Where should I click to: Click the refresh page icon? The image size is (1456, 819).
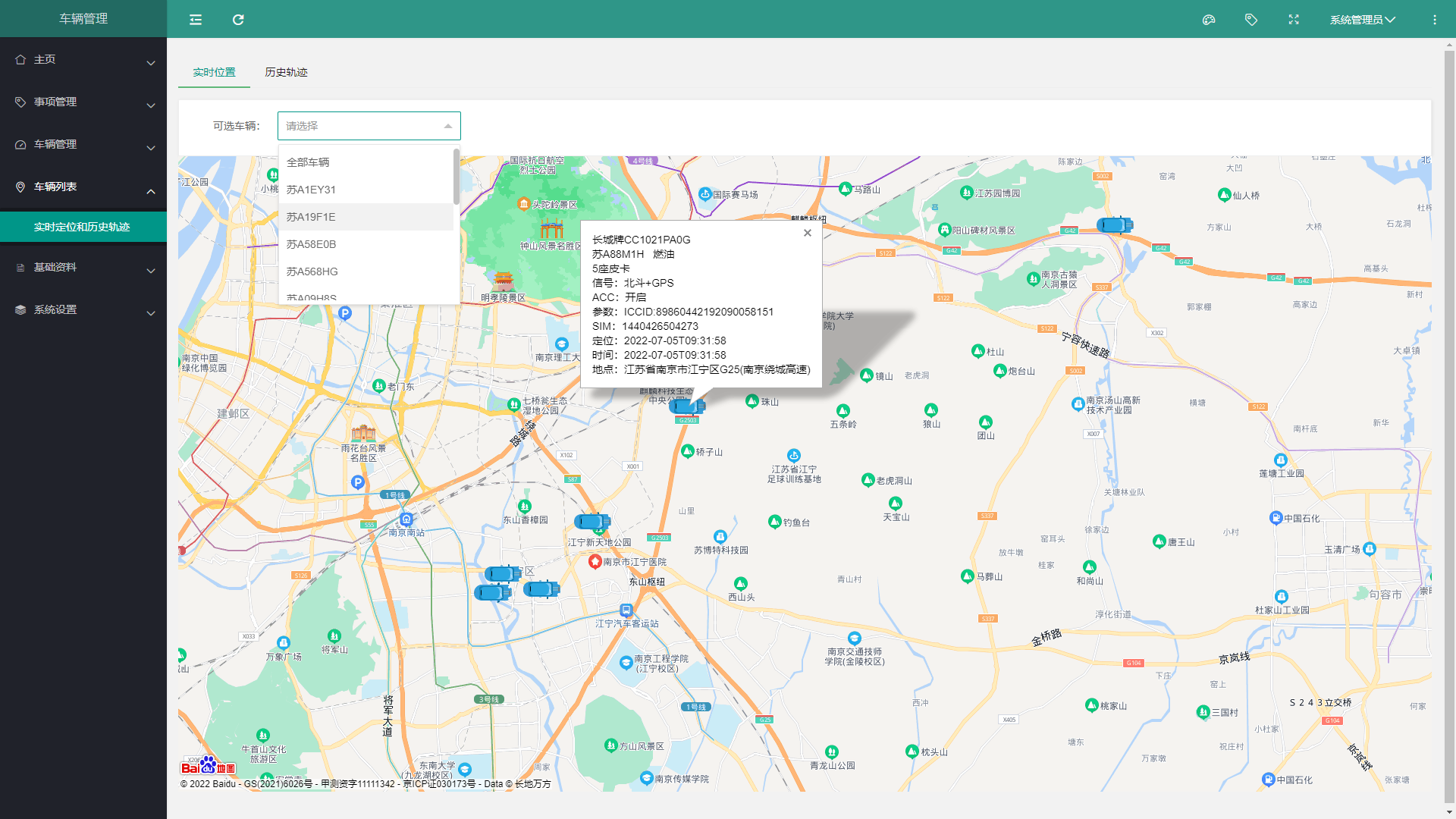pos(238,20)
